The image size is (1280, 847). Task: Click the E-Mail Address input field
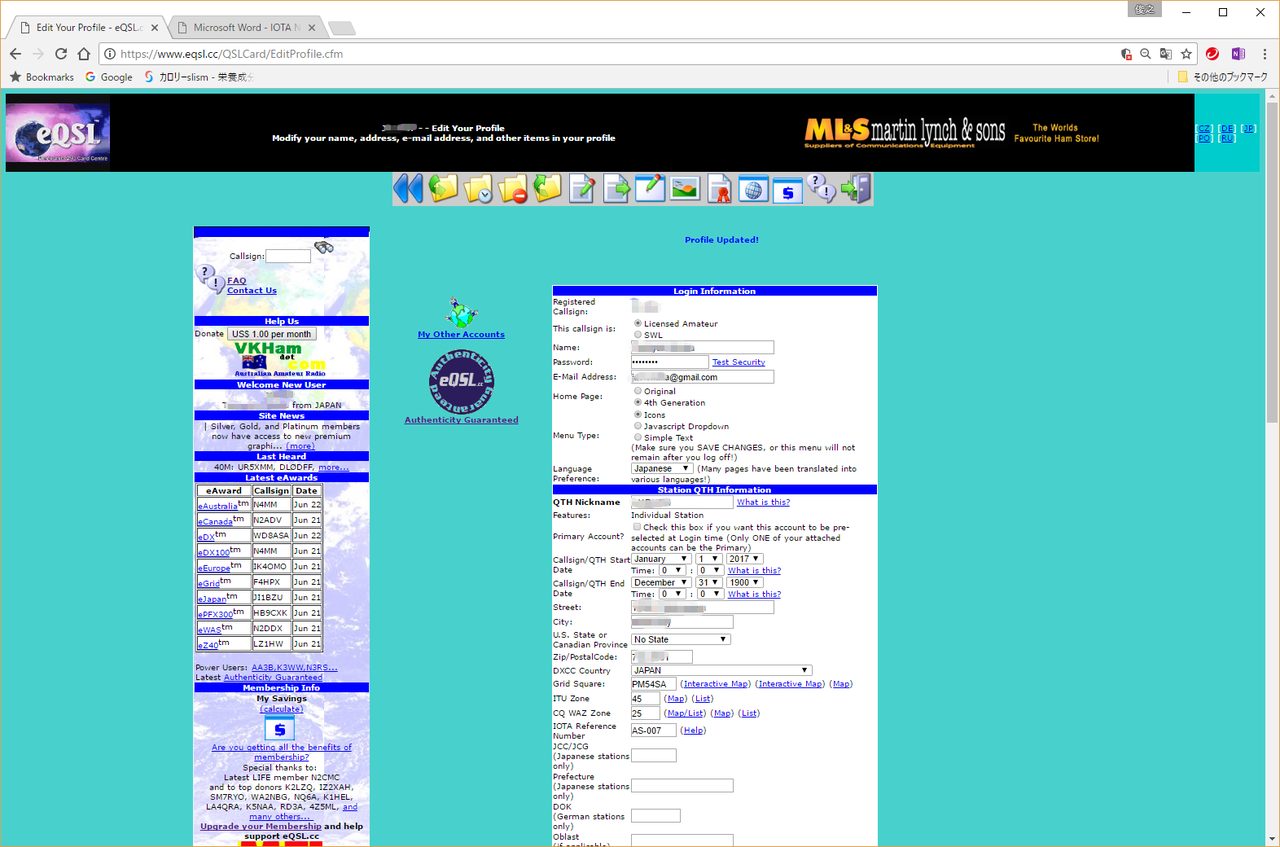click(x=702, y=377)
